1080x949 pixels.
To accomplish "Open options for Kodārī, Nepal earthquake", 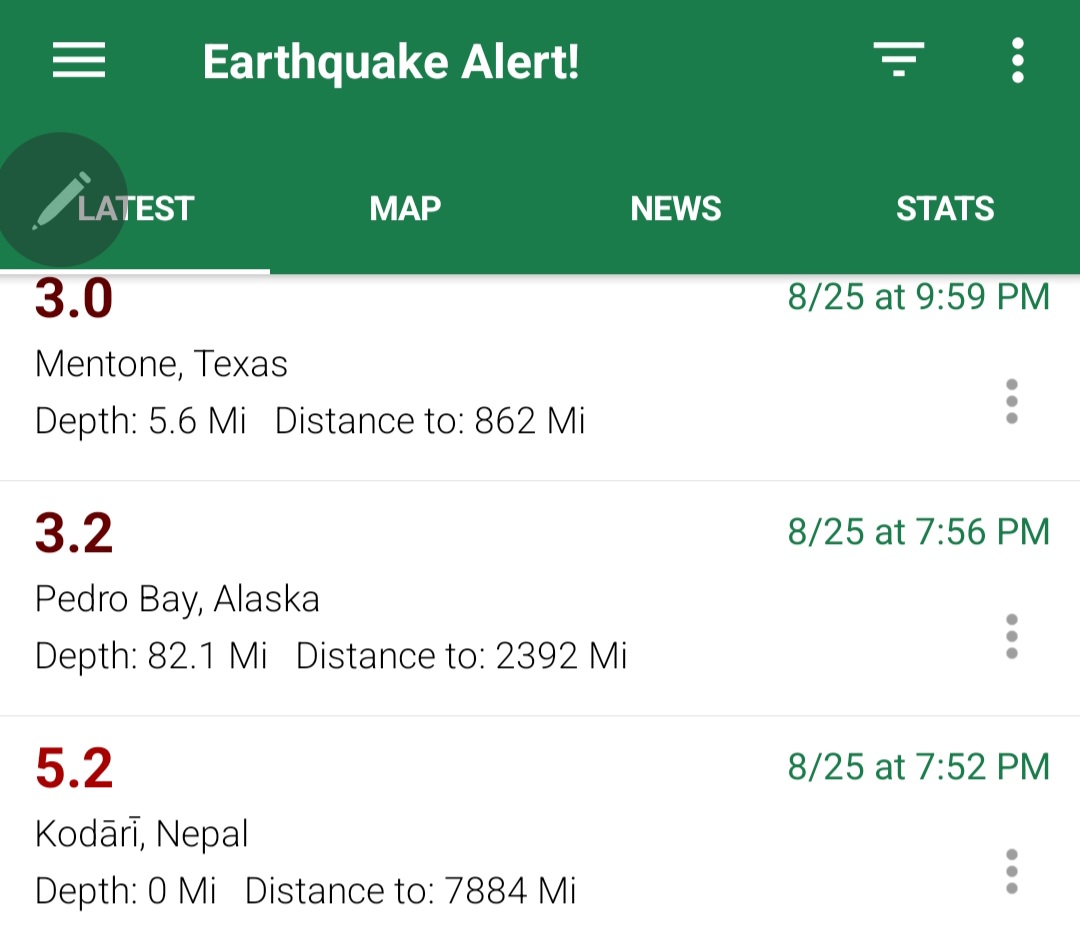I will click(1011, 871).
